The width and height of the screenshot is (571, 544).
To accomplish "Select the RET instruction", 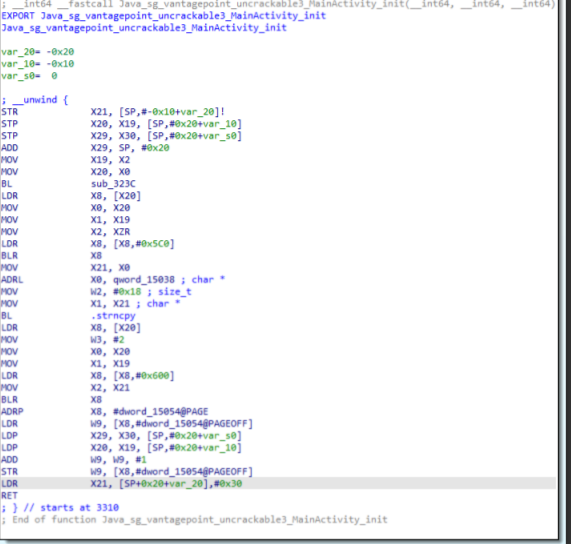I will (9, 496).
